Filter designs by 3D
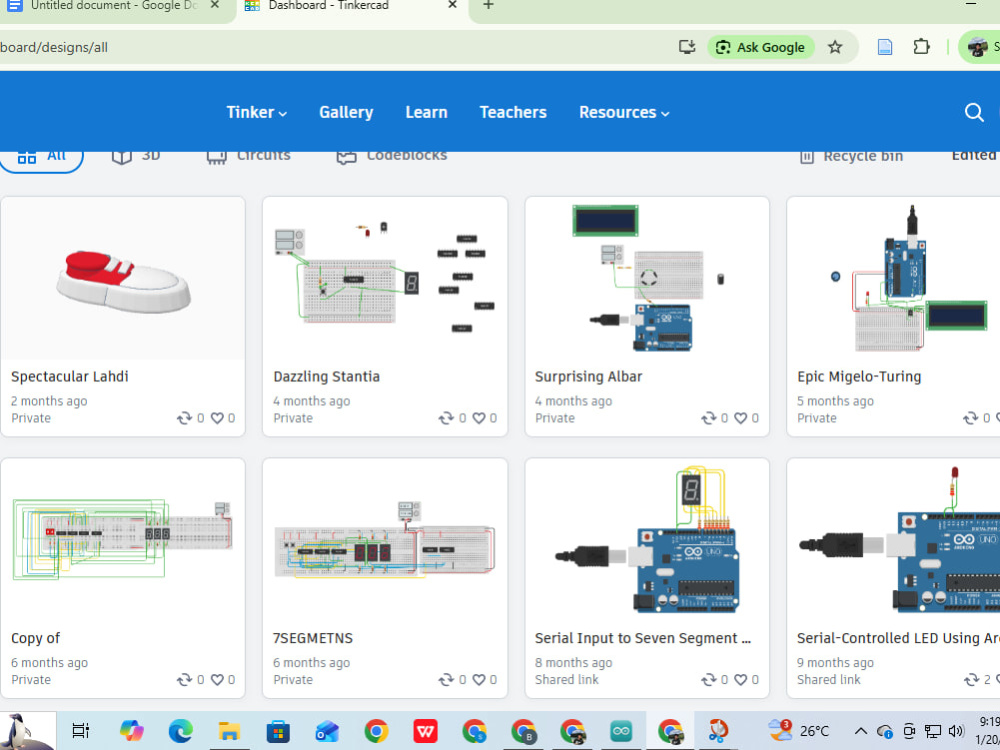The width and height of the screenshot is (1000, 750). click(x=136, y=156)
